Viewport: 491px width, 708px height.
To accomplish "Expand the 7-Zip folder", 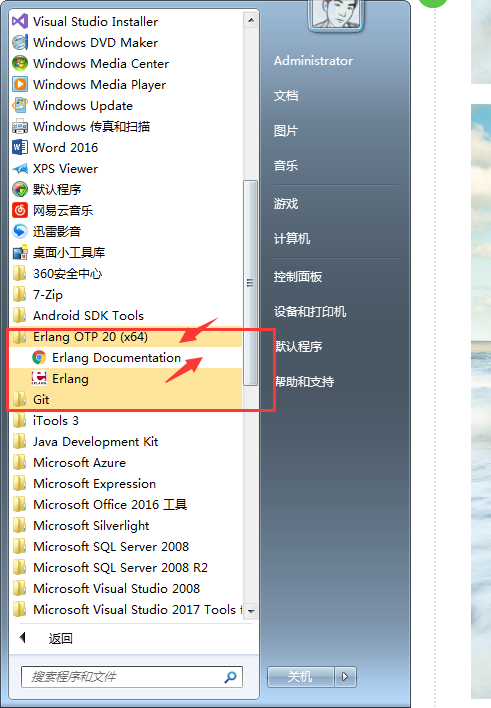I will tap(125, 294).
